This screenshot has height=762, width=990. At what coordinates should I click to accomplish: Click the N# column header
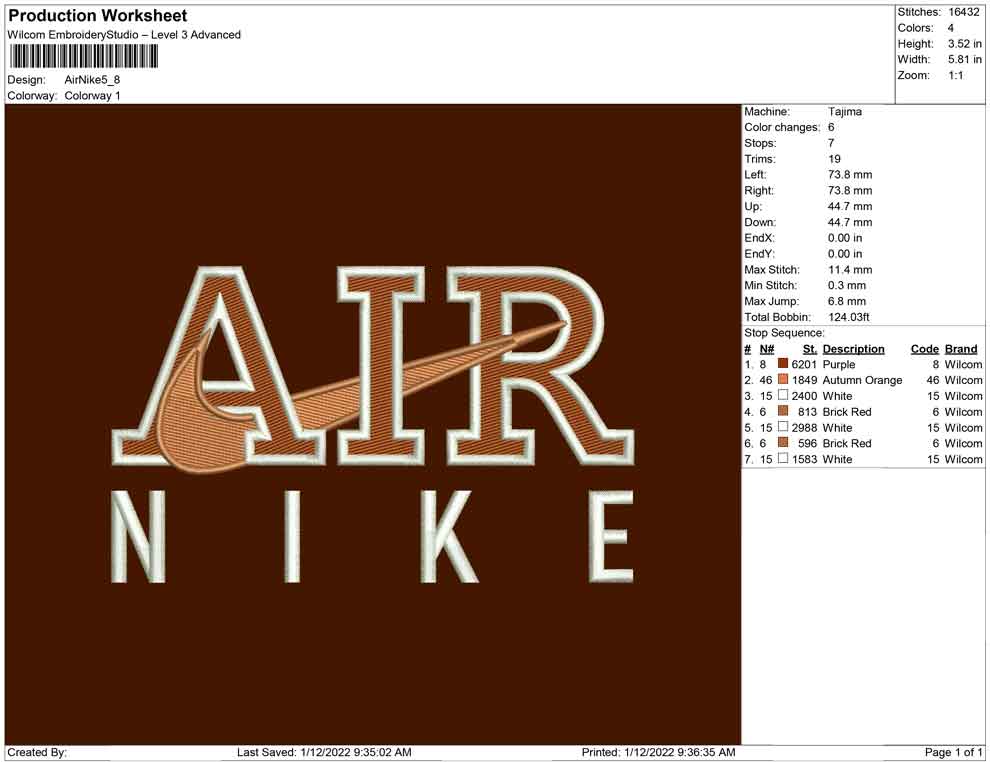coord(766,349)
